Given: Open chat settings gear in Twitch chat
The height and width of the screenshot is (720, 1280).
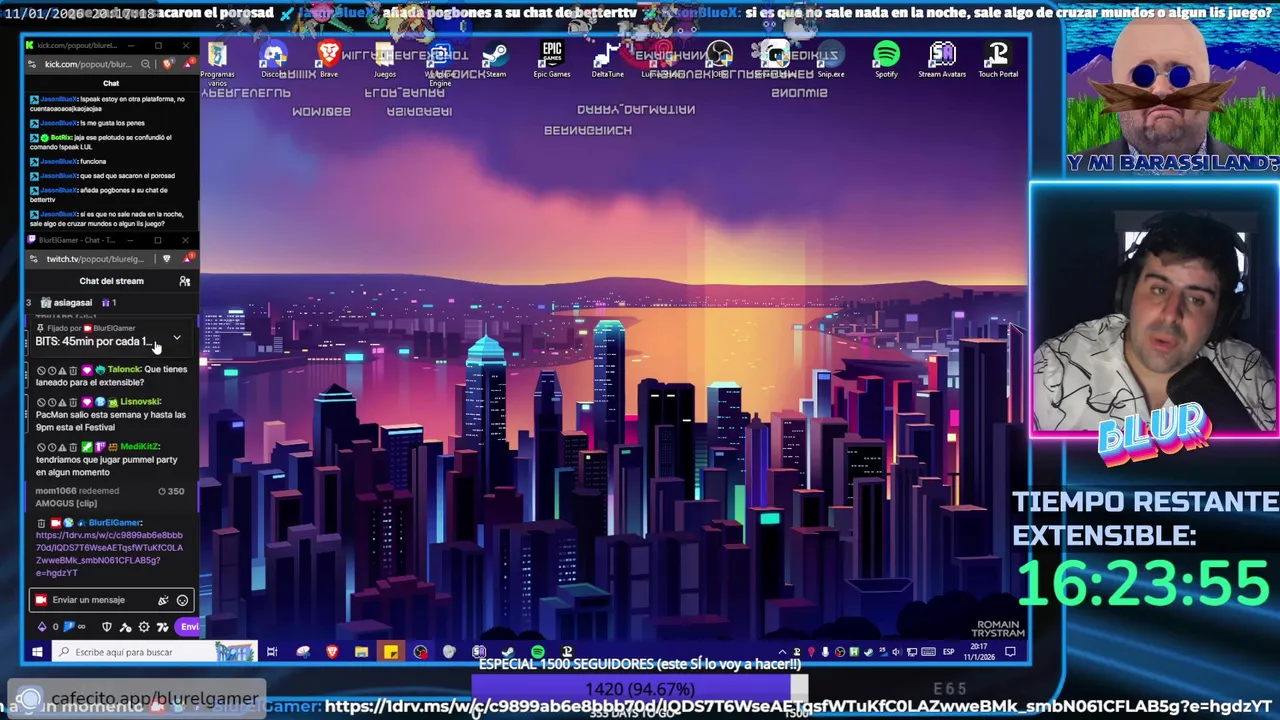Looking at the screenshot, I should [144, 627].
